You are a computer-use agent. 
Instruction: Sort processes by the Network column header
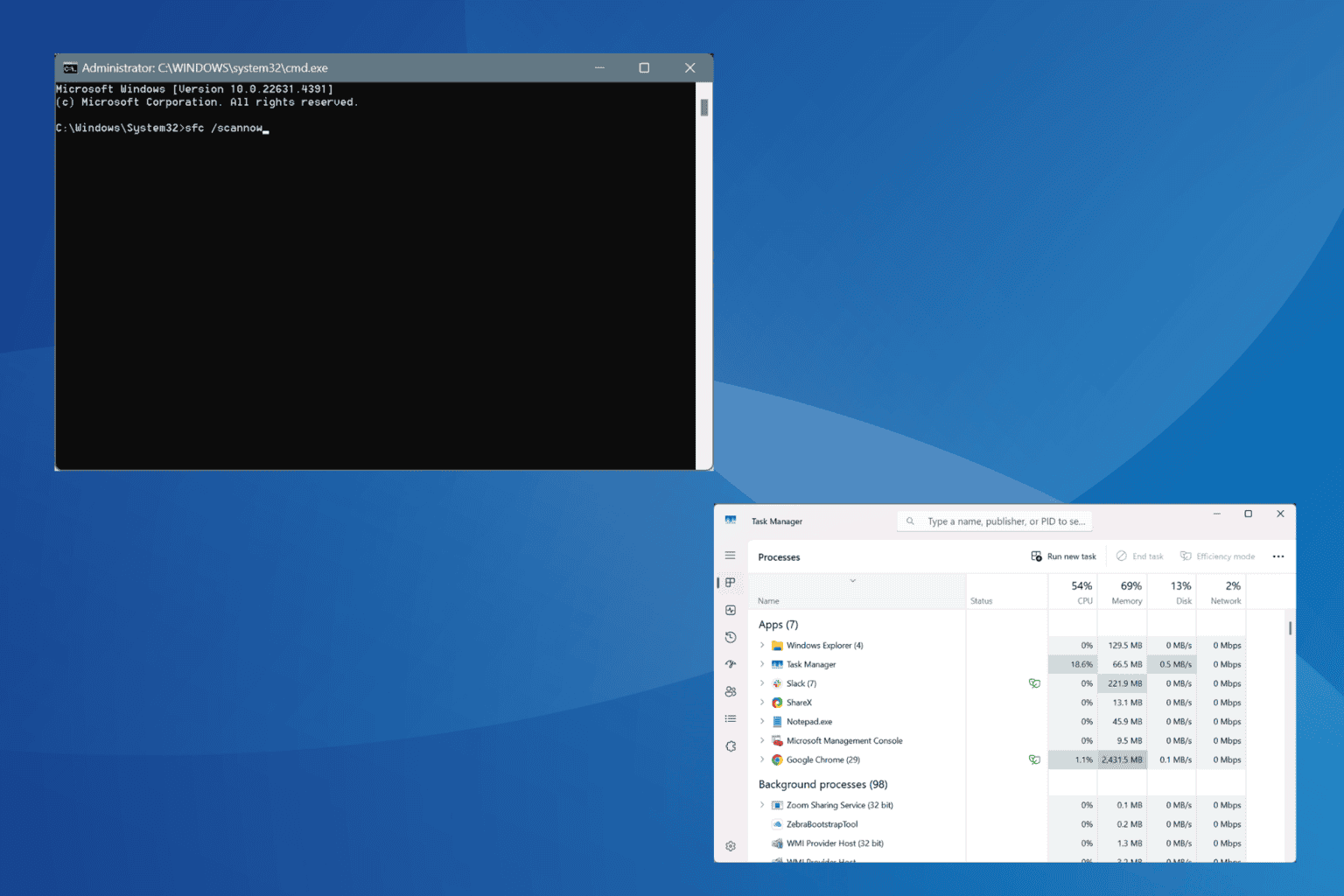point(1221,591)
